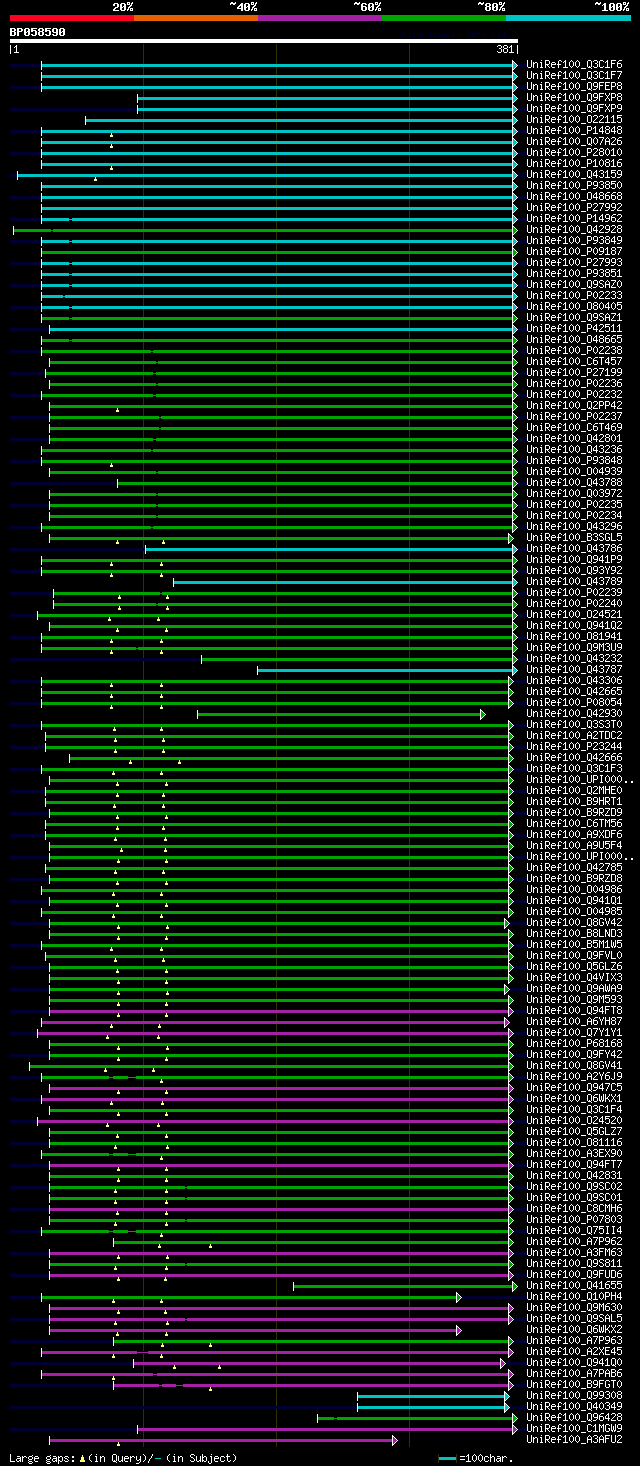Click the green ~80% identity legend segment
Viewport: 640px width, 1466px height.
444,18
